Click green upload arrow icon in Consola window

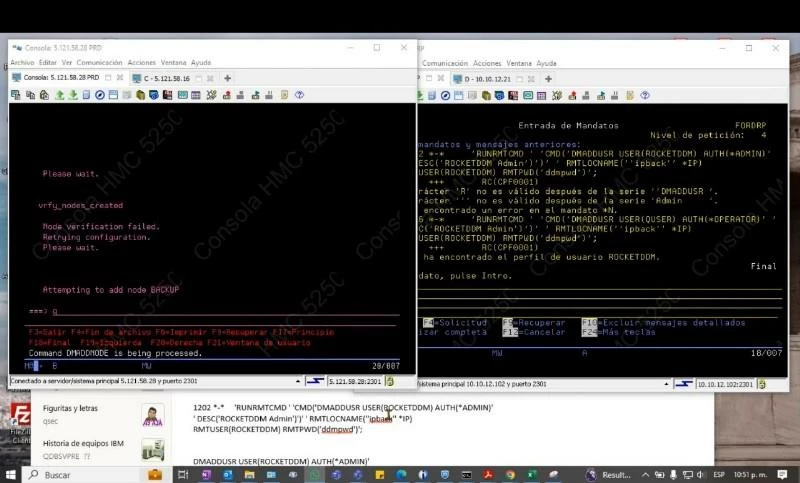pyautogui.click(x=60, y=95)
